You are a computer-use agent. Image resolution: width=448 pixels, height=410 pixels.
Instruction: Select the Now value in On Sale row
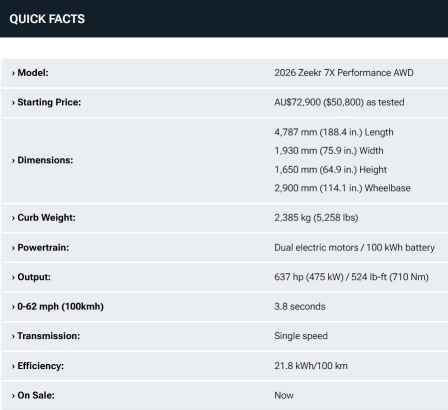284,395
